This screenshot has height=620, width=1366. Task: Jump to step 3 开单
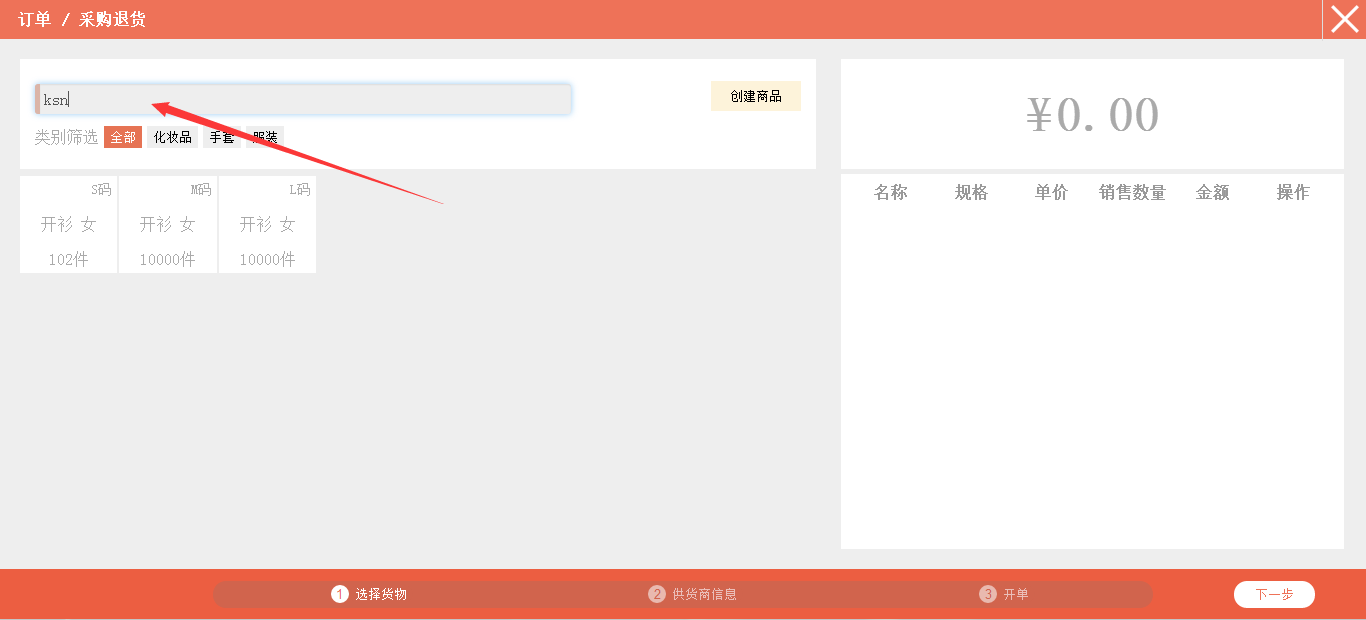point(1004,594)
